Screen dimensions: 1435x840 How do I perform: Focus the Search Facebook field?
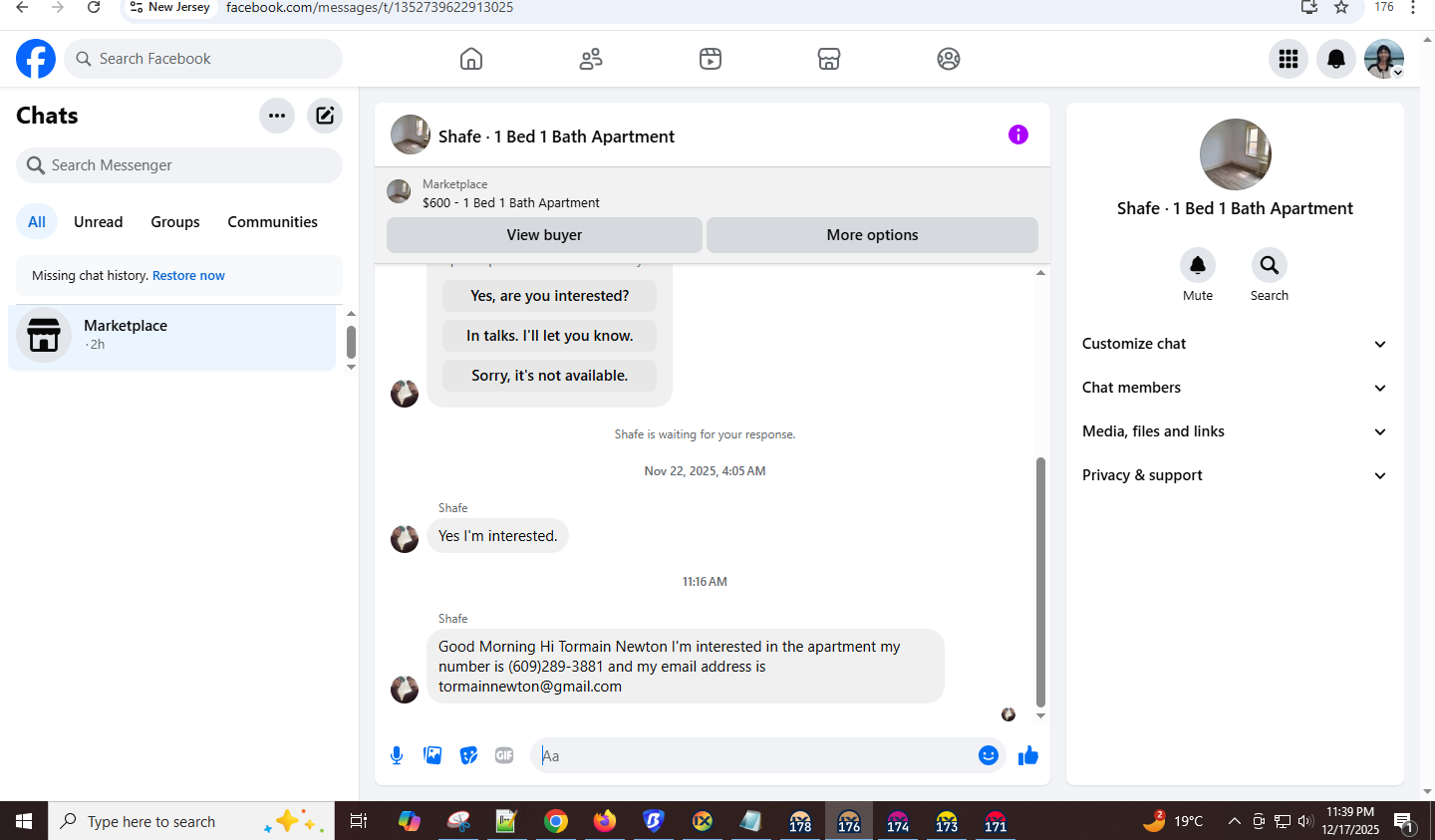click(203, 59)
